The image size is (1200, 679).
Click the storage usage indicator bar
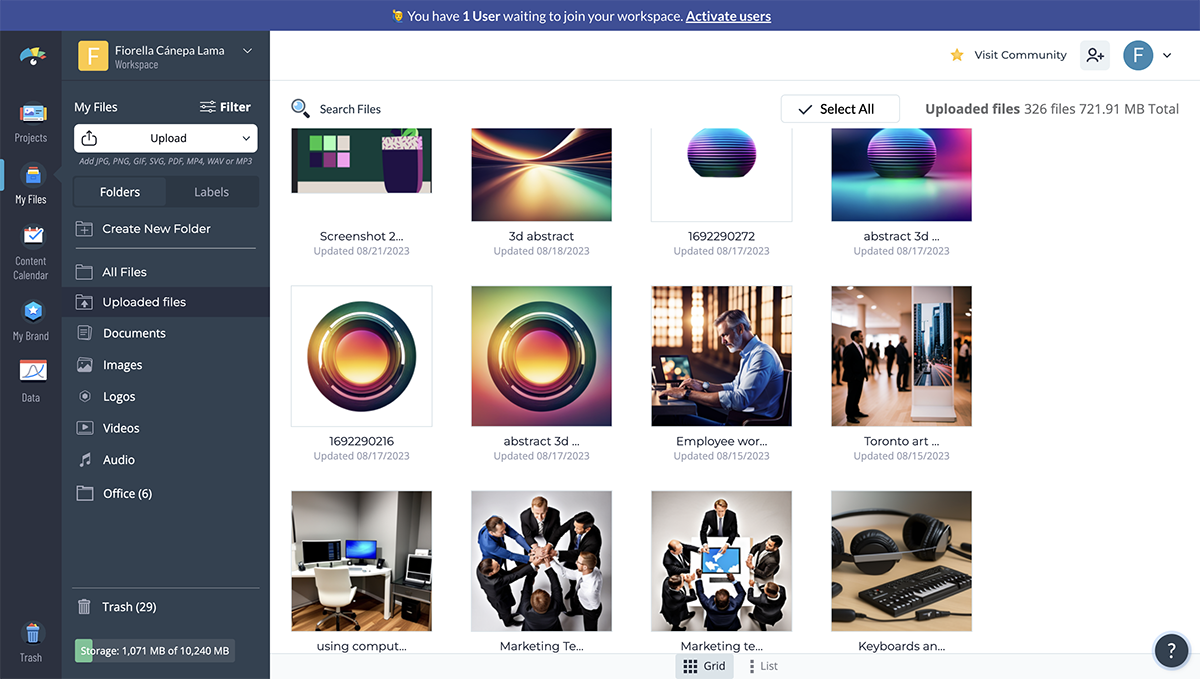pos(153,649)
